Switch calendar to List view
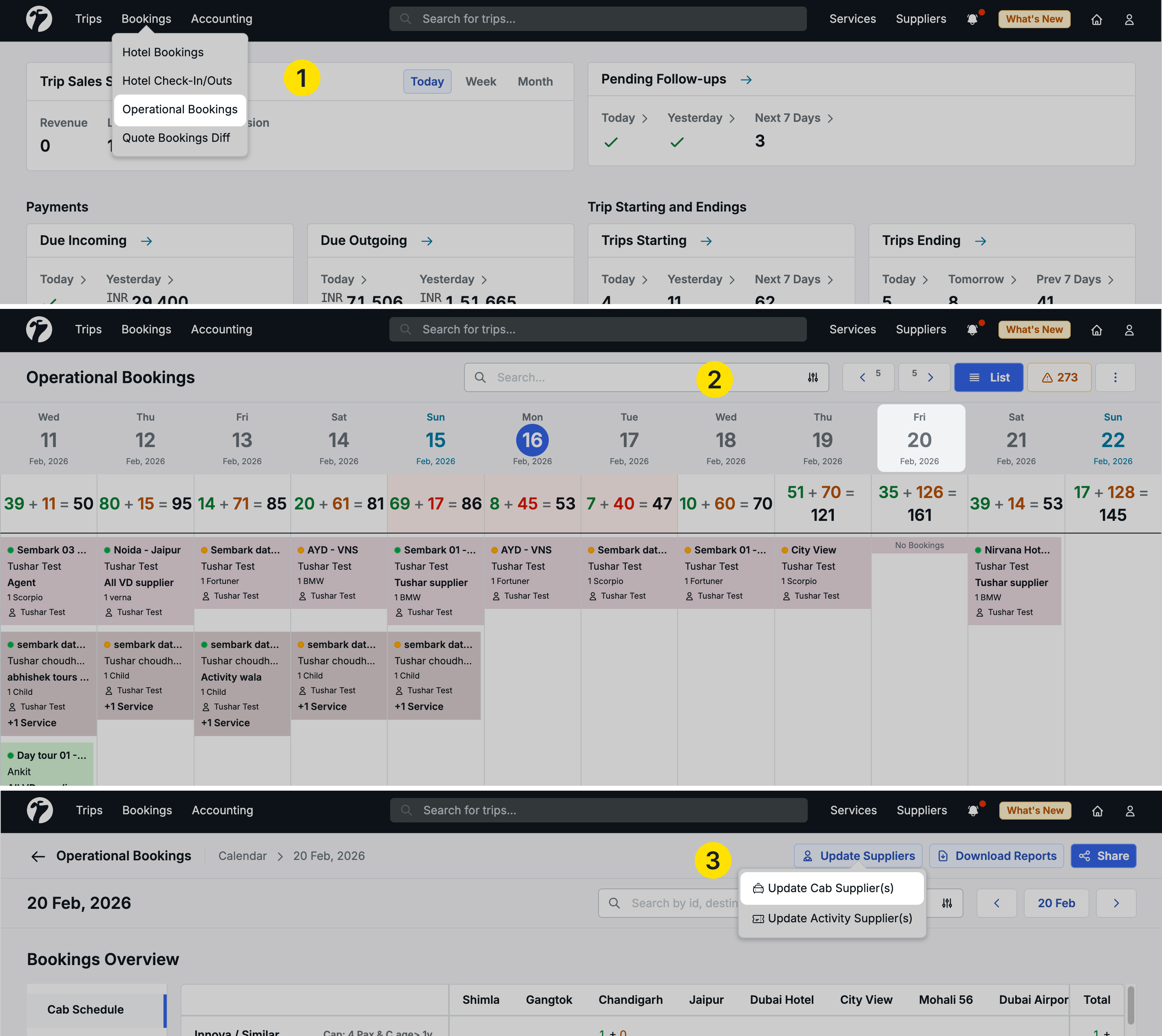The image size is (1162, 1036). point(988,377)
